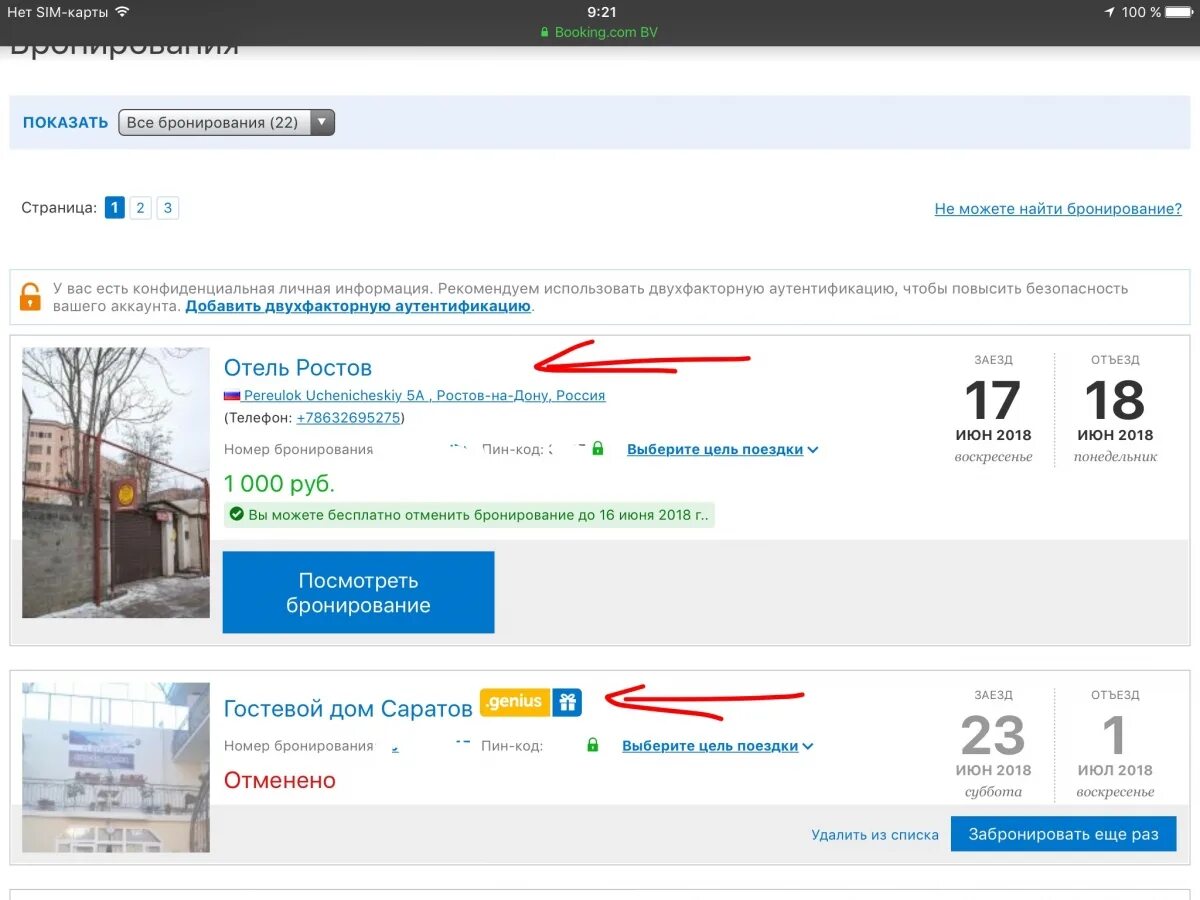Click the free cancellation notice text
Screen dimensions: 1200x900
click(477, 515)
